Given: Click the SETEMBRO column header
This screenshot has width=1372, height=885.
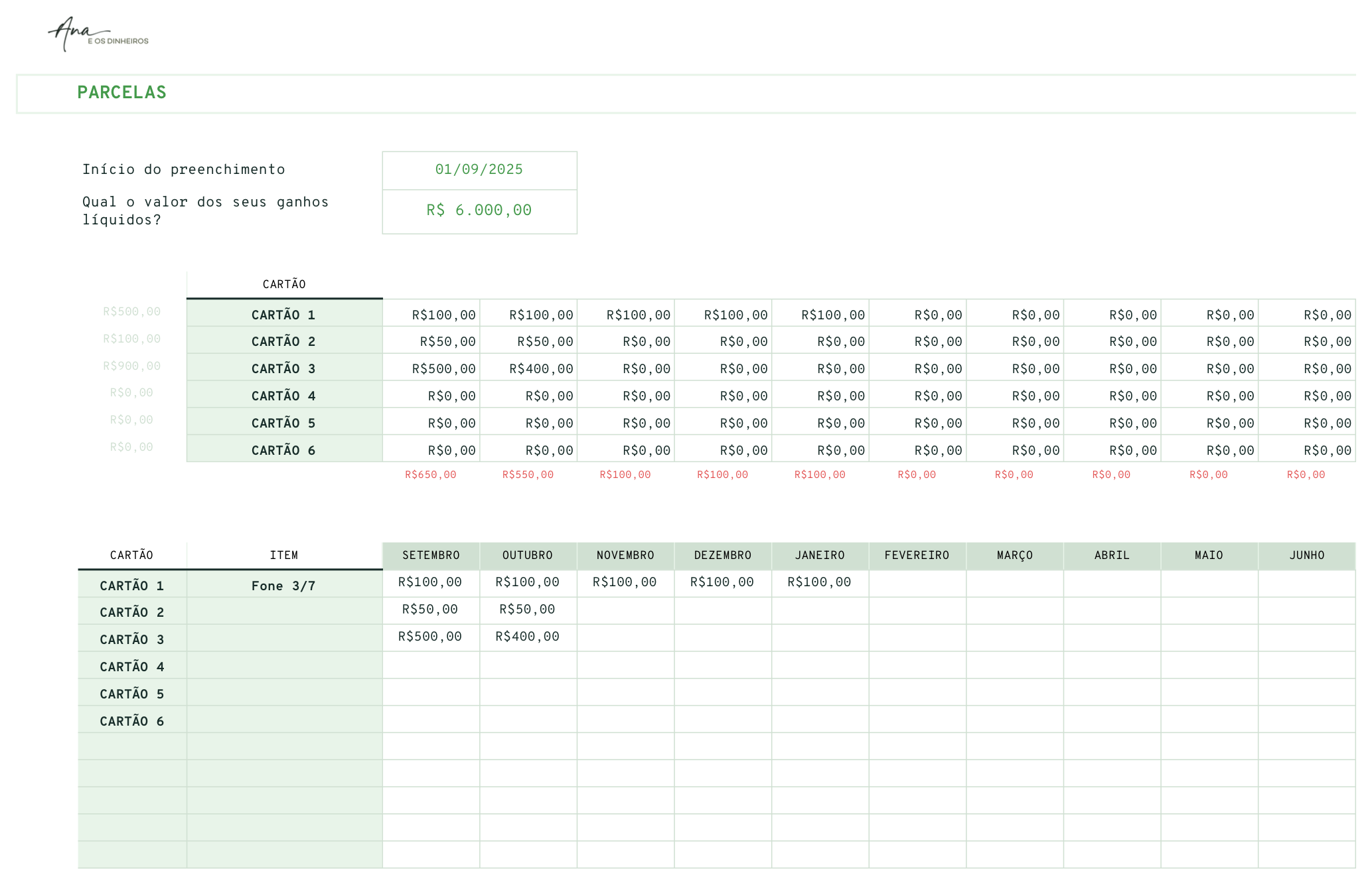Looking at the screenshot, I should [431, 556].
